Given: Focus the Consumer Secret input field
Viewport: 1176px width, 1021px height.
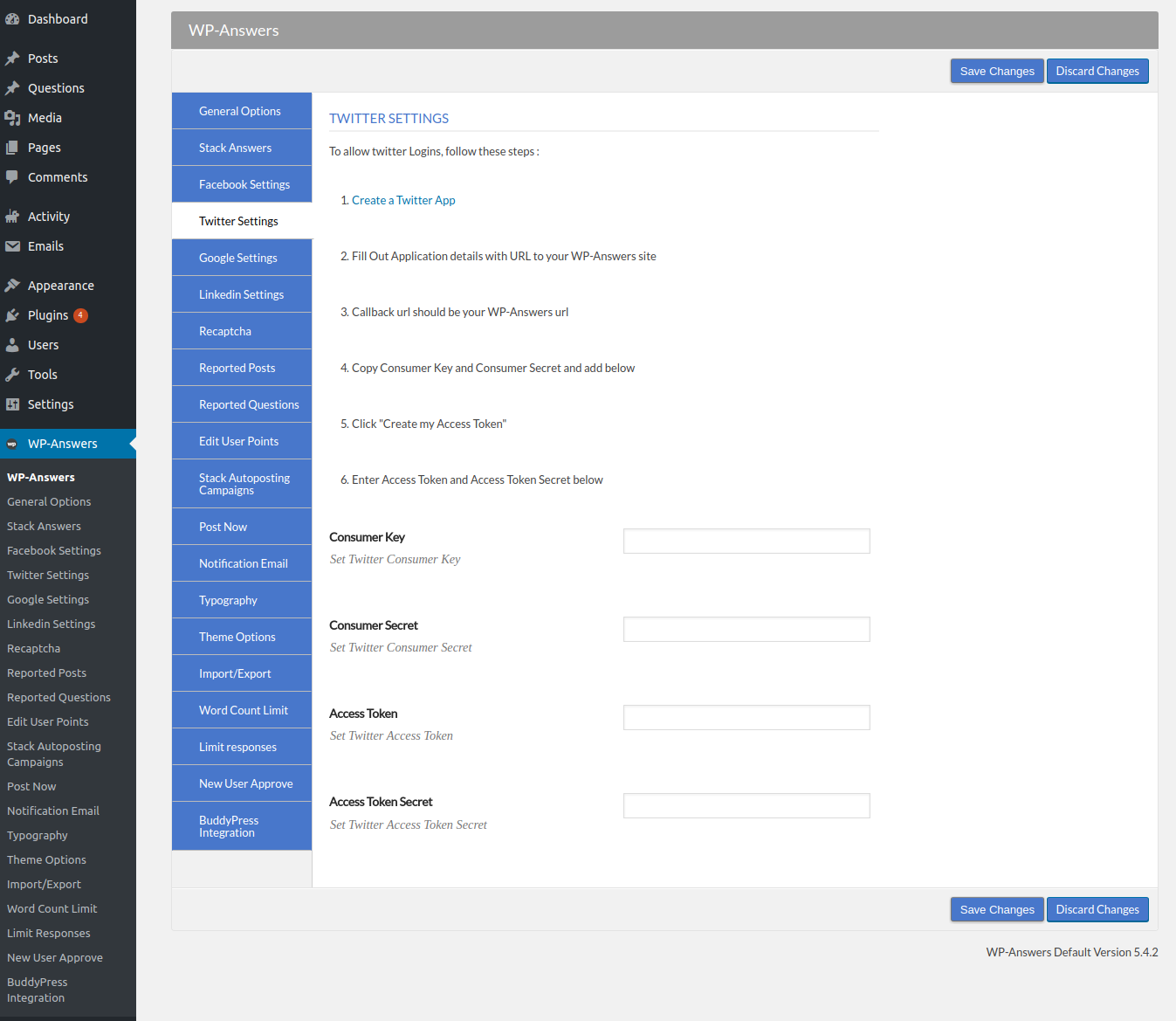Looking at the screenshot, I should point(746,629).
